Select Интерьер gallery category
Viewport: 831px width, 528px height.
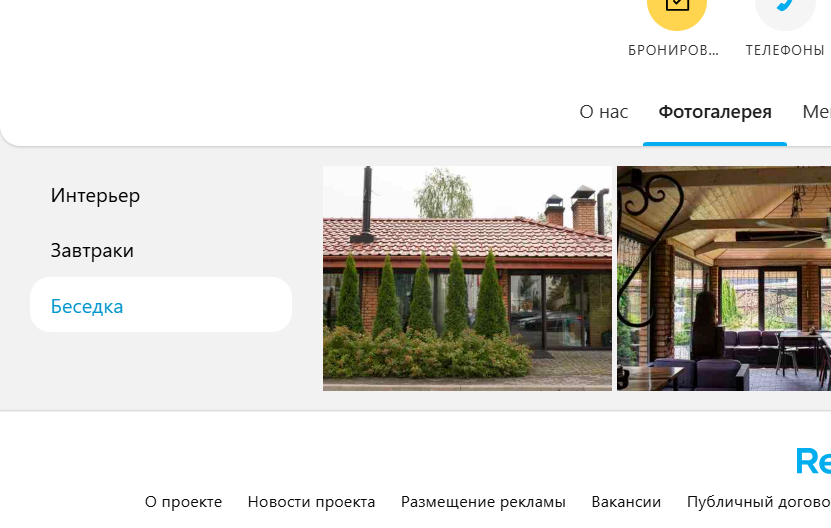(95, 196)
